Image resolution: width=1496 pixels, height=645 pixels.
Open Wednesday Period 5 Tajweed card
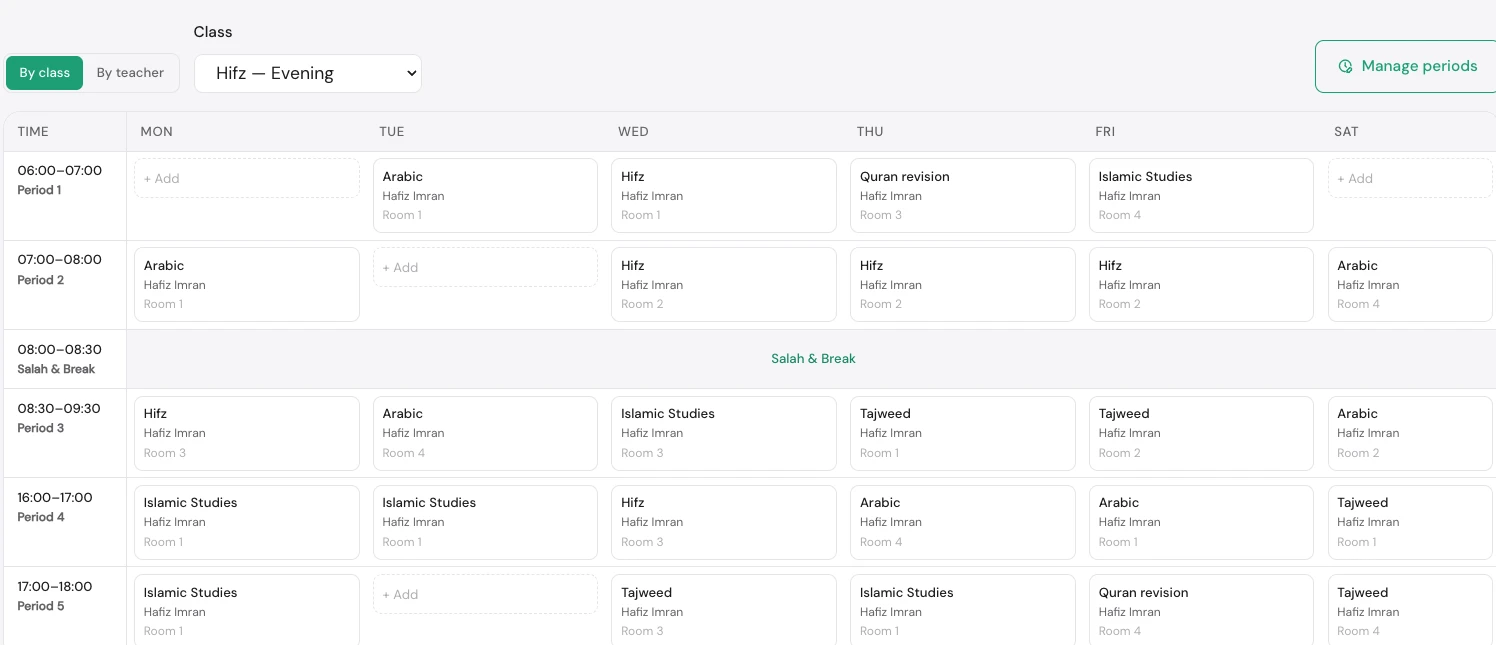click(x=724, y=610)
